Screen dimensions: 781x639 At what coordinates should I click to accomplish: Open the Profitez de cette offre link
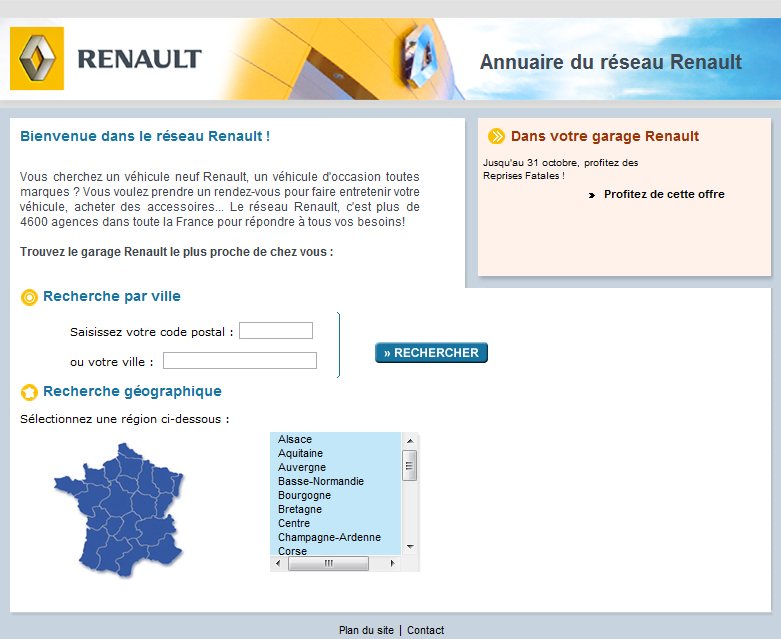click(x=664, y=194)
